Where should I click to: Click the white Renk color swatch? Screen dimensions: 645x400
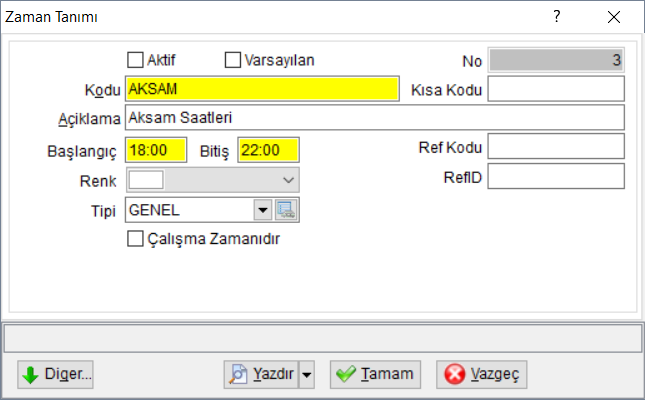coord(146,180)
